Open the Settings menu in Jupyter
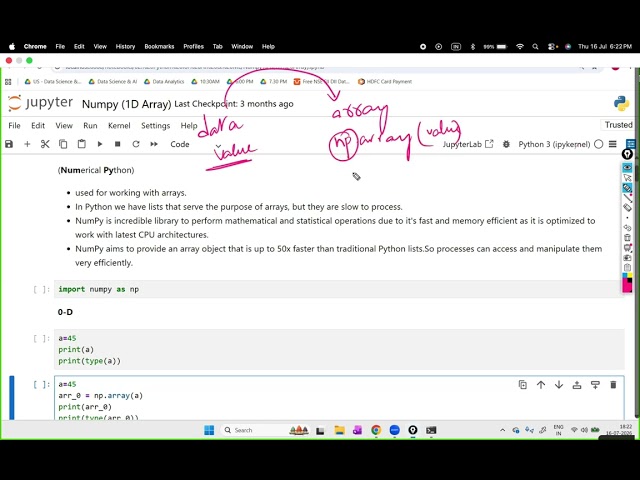Screen dimensions: 640x480 tap(156, 126)
